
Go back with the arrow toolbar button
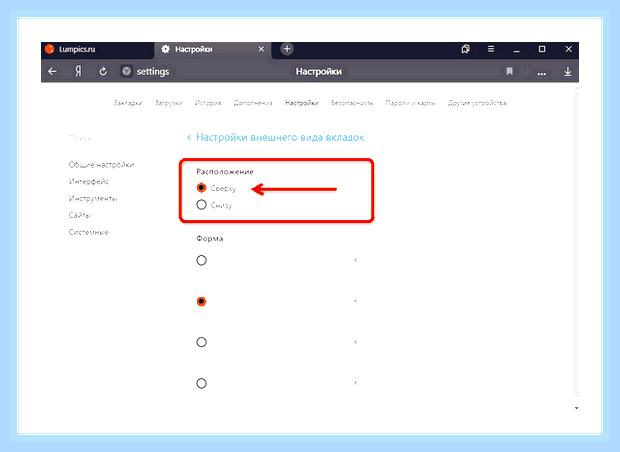[x=52, y=72]
